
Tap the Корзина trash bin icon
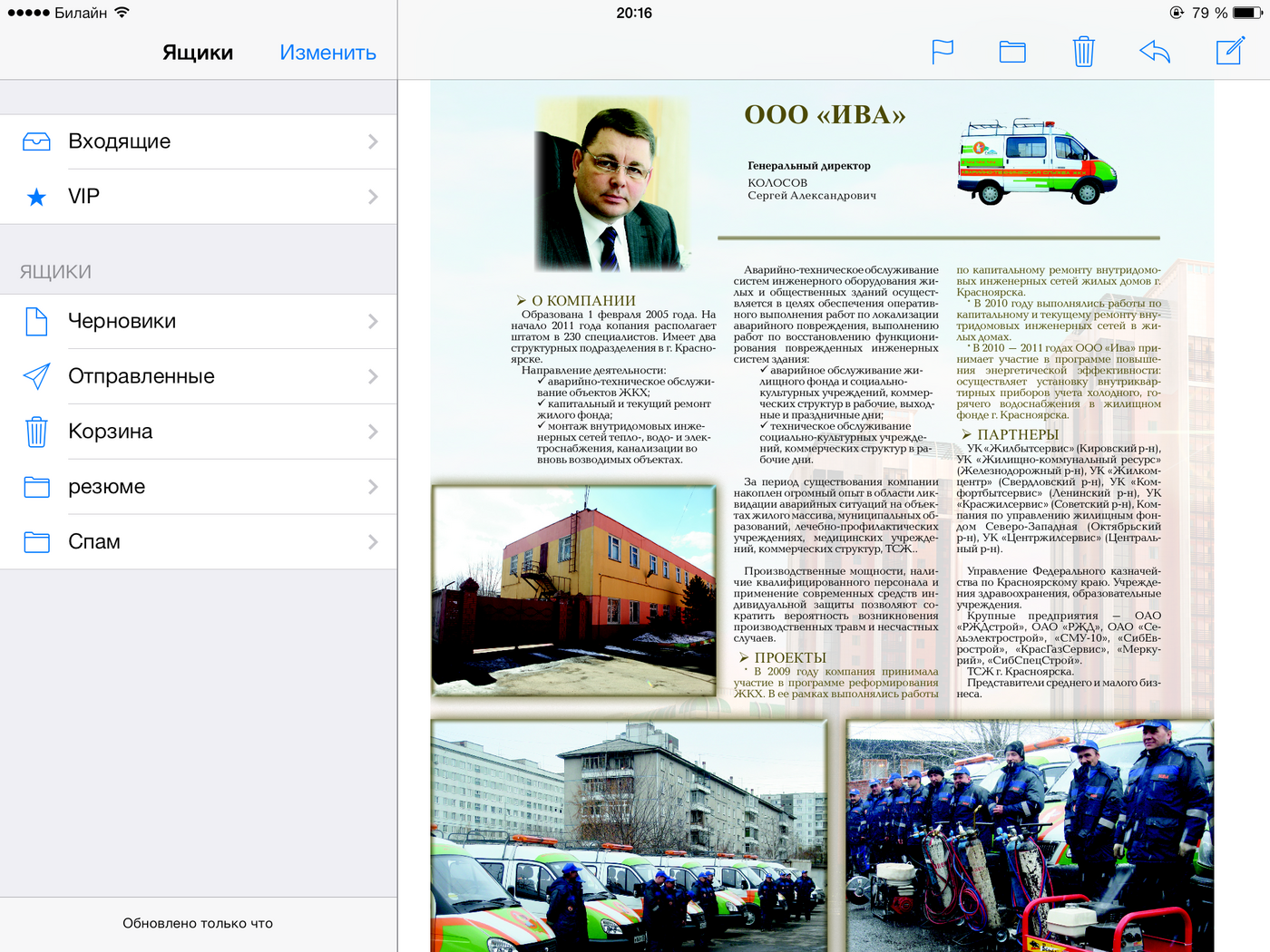click(36, 432)
